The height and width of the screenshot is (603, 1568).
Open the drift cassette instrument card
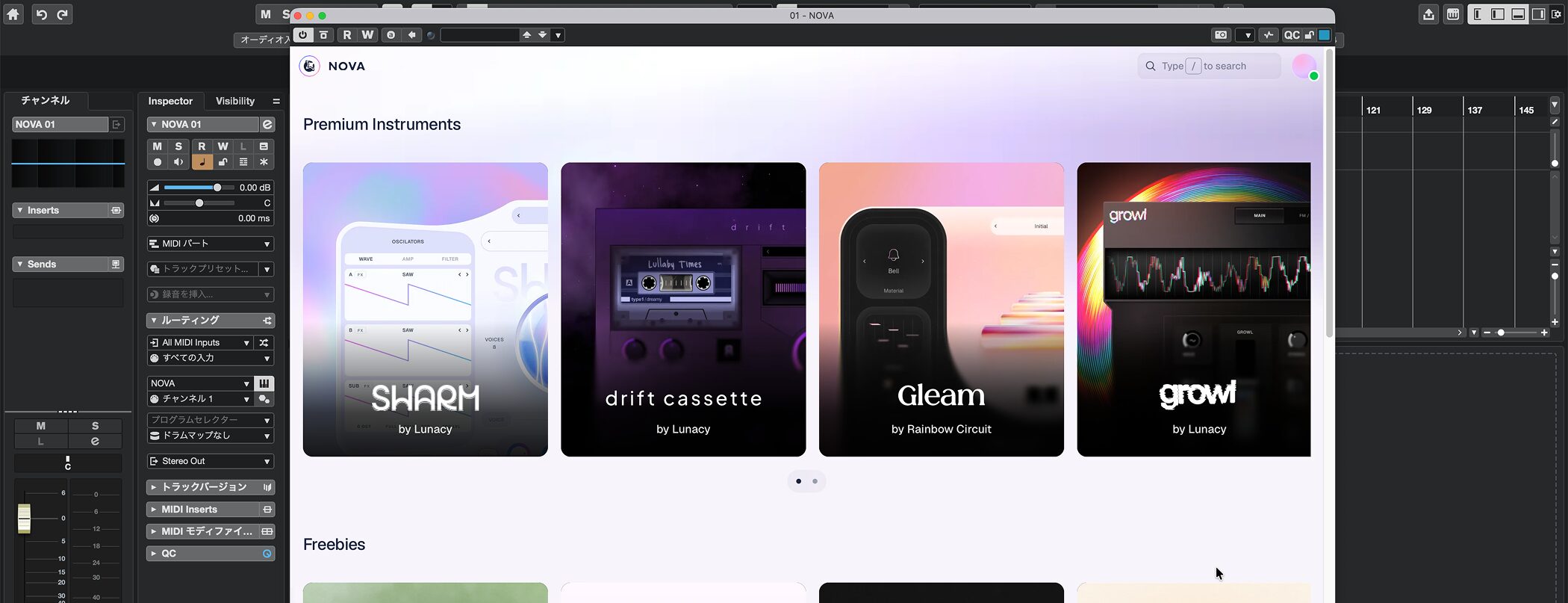(683, 309)
